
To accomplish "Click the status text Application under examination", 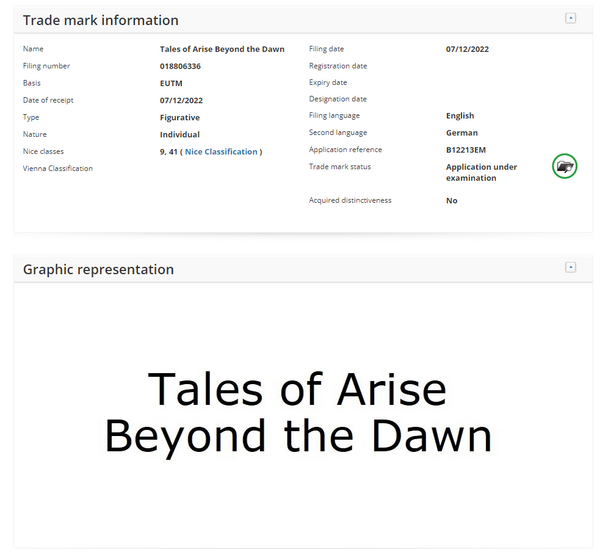I will click(x=481, y=172).
